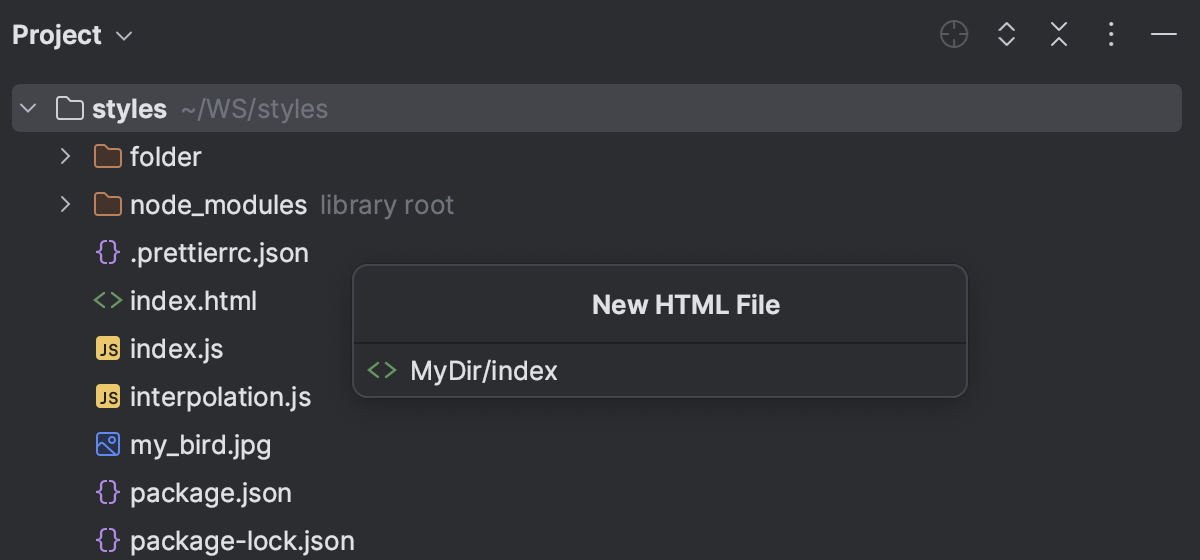
Task: Select index.html in the project tree
Action: point(193,301)
